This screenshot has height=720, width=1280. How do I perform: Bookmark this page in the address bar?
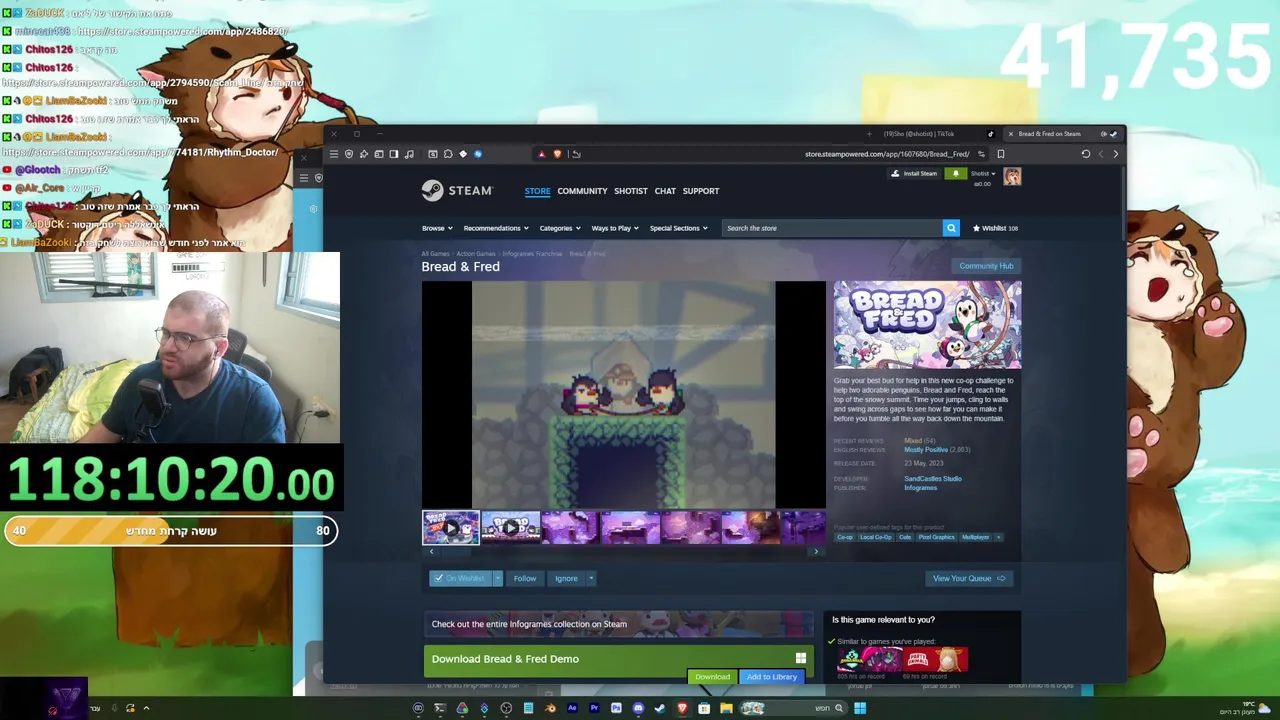1000,154
